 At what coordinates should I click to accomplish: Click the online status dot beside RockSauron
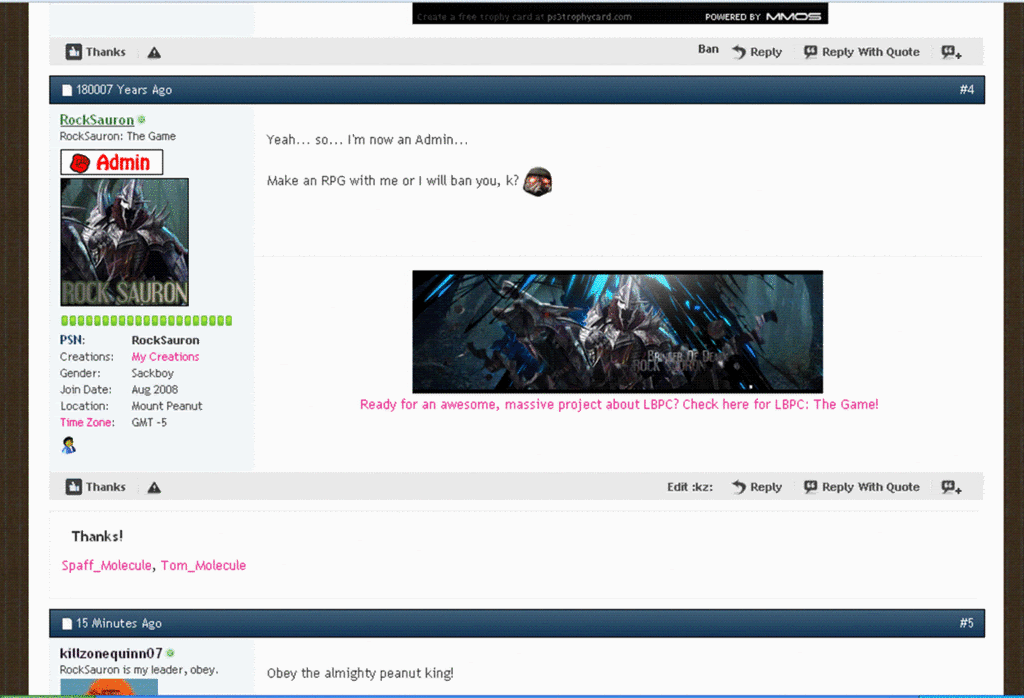click(142, 120)
